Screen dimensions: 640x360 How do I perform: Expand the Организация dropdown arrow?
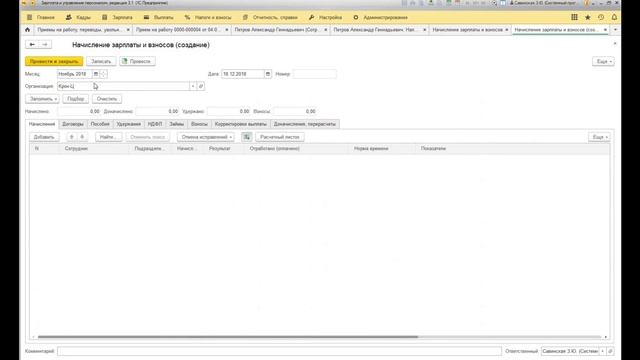pyautogui.click(x=193, y=86)
